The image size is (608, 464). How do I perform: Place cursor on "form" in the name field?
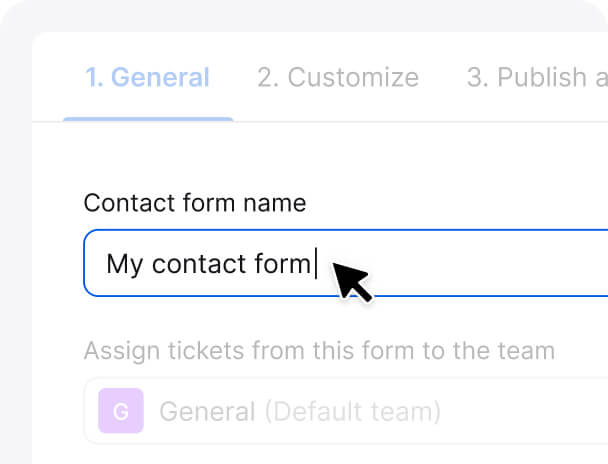pyautogui.click(x=285, y=264)
